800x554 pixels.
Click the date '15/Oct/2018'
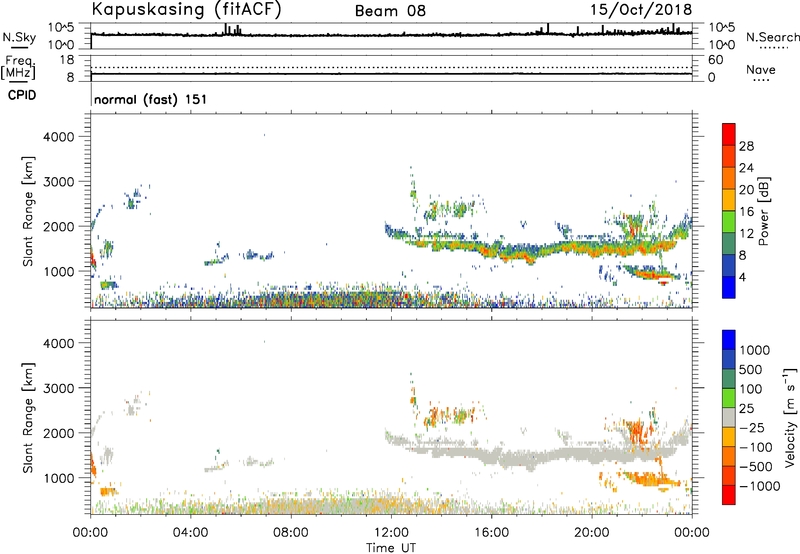(641, 10)
